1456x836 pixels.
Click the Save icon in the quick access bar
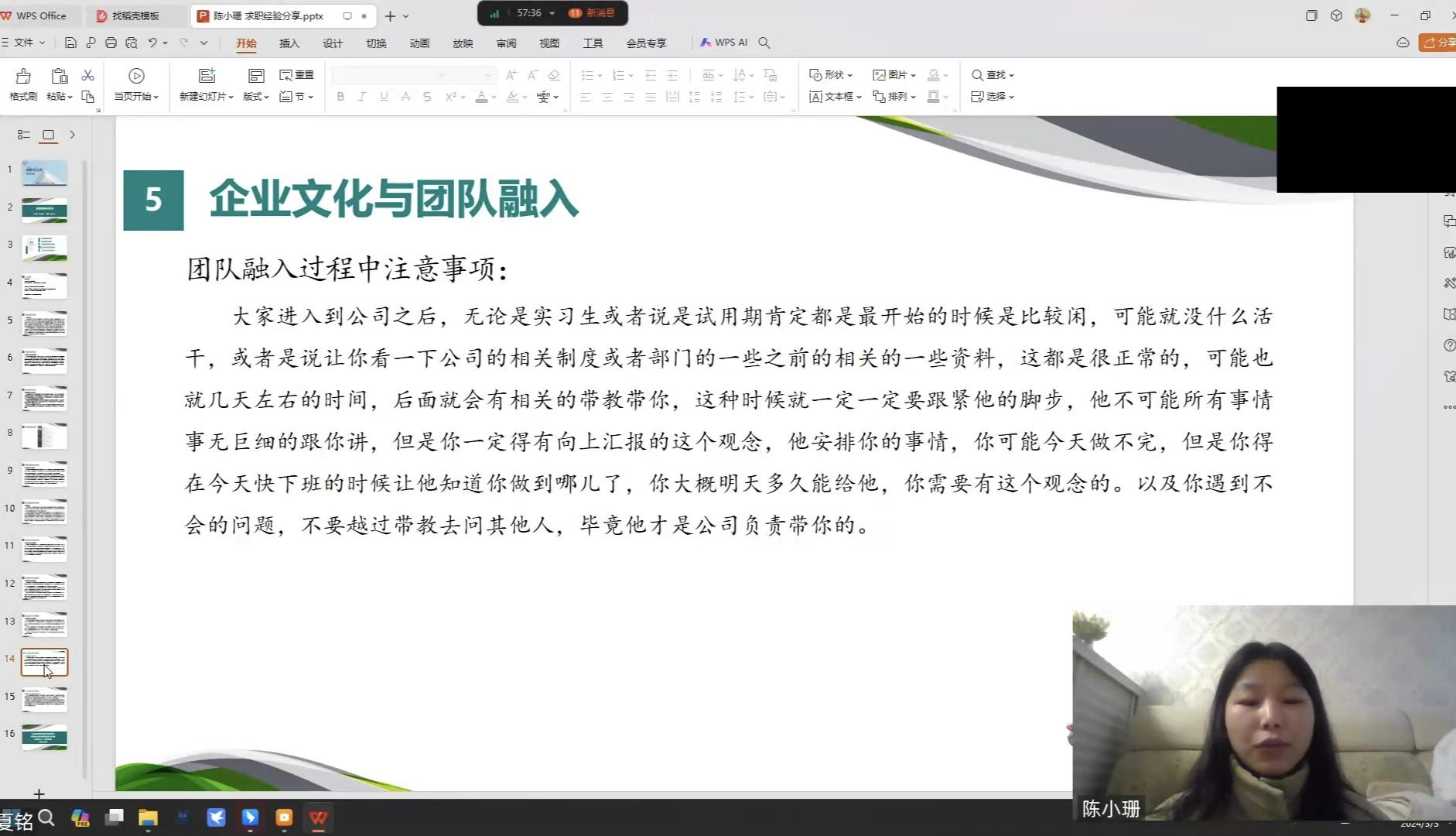click(x=70, y=43)
